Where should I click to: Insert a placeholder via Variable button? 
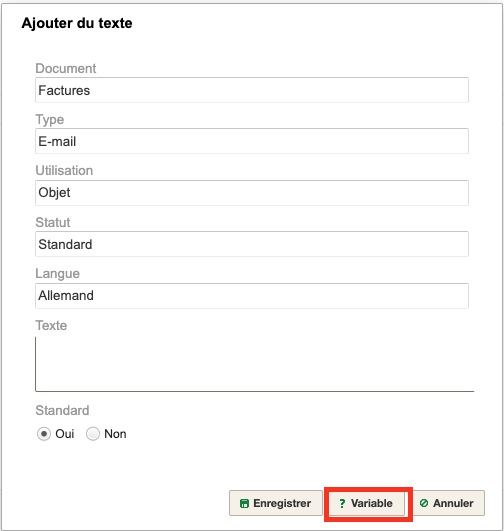(x=366, y=503)
